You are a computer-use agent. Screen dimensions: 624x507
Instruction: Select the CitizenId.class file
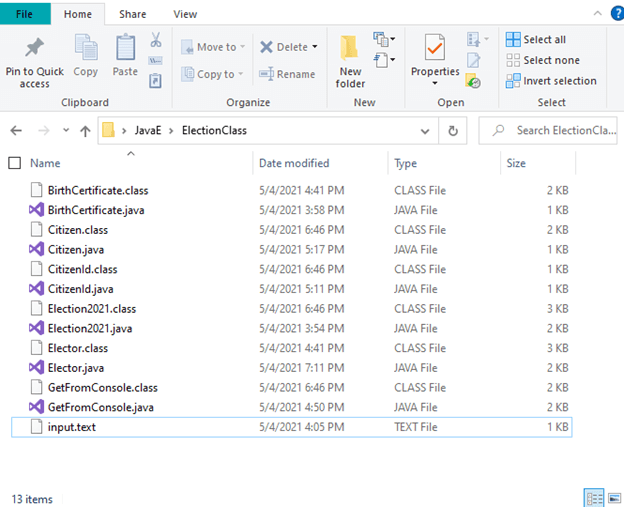292,269
